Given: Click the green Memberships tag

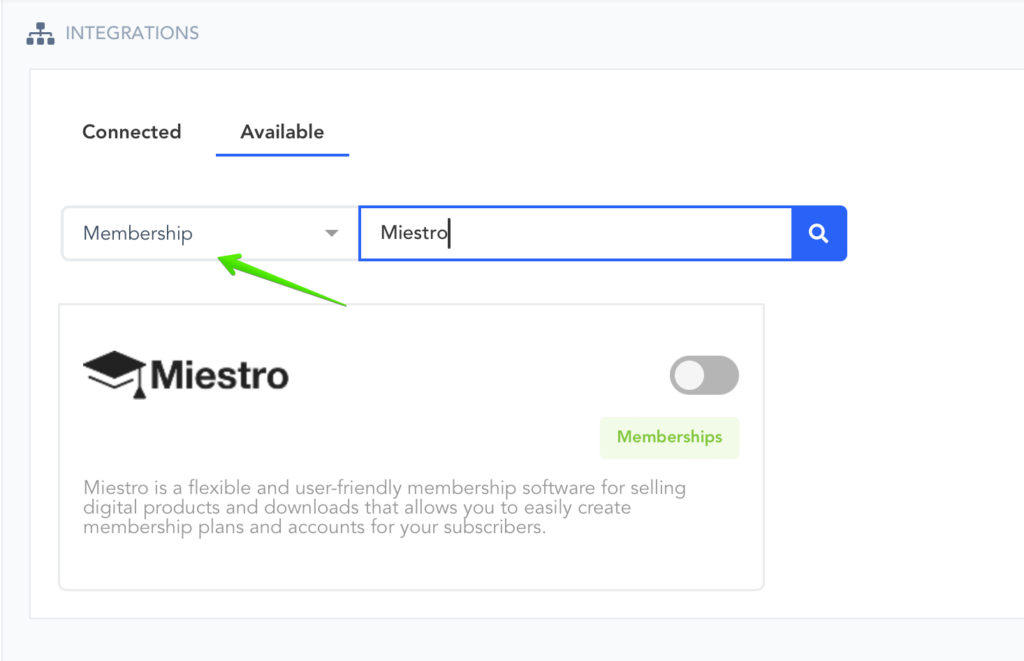Looking at the screenshot, I should pyautogui.click(x=669, y=437).
